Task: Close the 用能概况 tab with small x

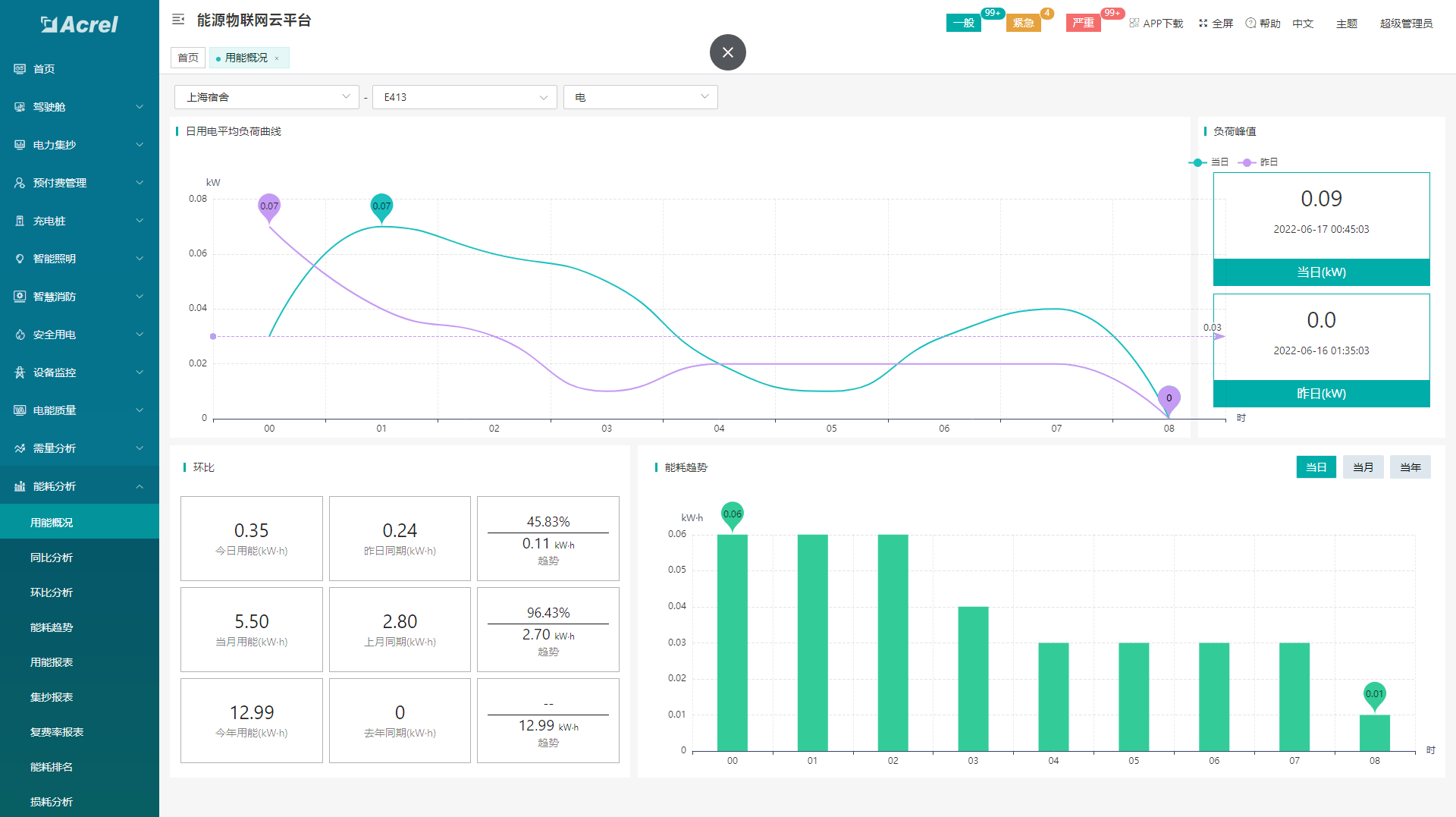Action: (277, 58)
